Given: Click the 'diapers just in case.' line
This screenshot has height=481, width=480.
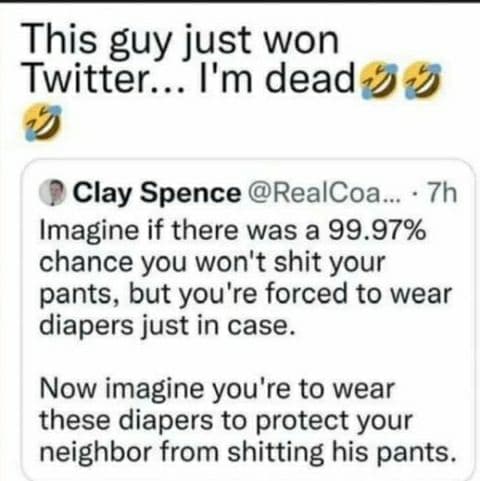Looking at the screenshot, I should 167,326.
